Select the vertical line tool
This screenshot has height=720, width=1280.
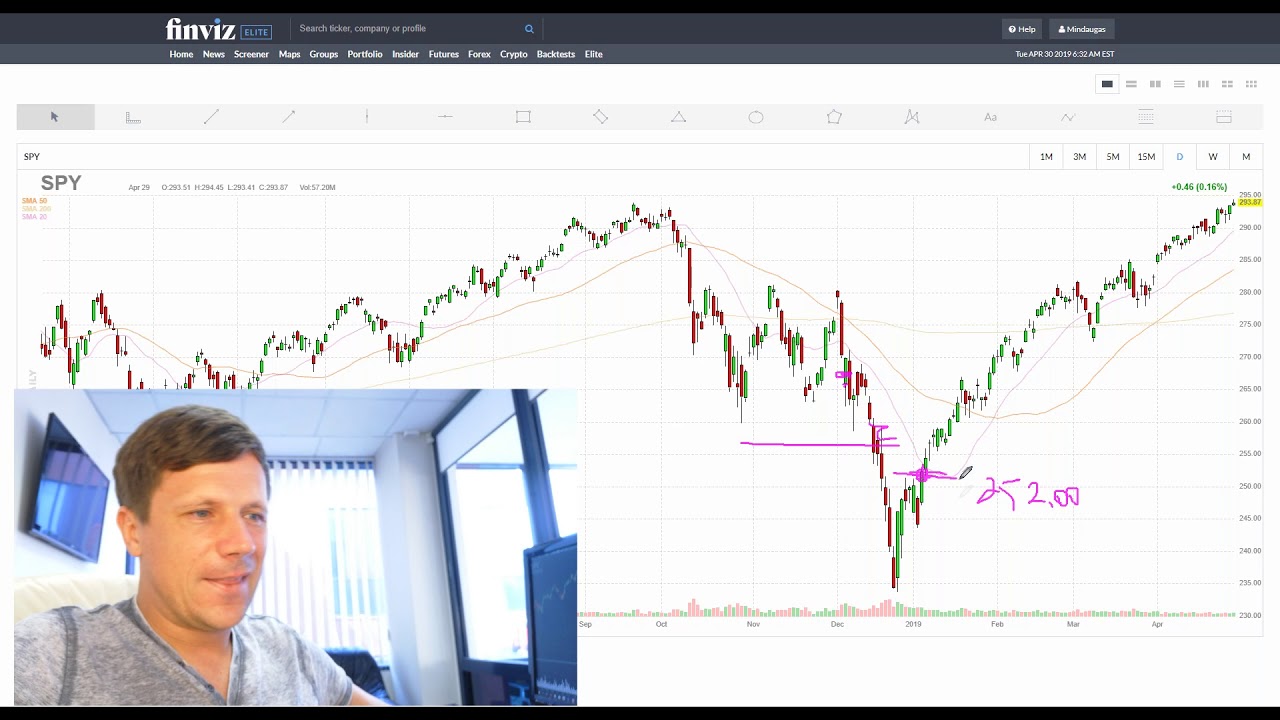coord(367,117)
